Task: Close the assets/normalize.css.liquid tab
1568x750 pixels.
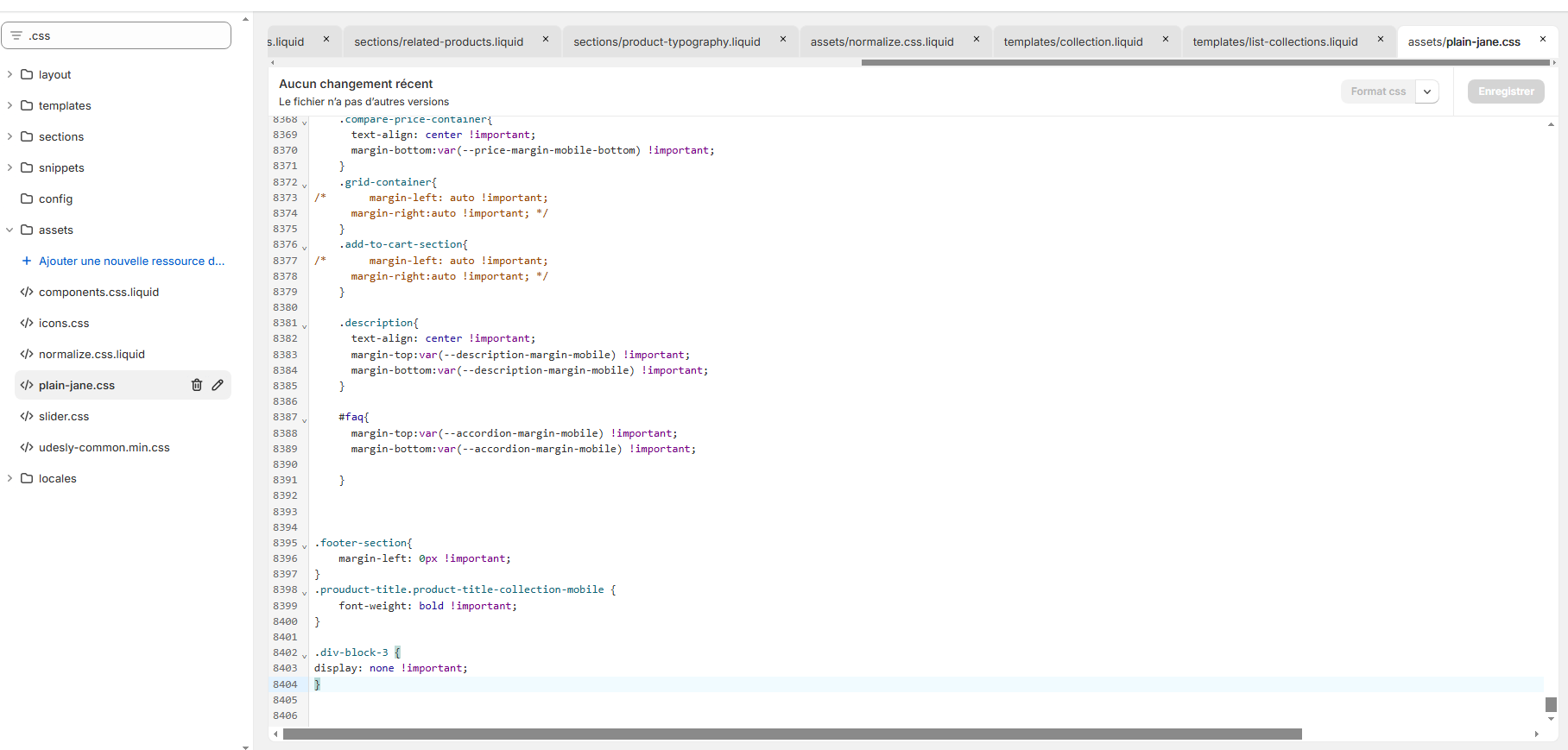Action: pos(977,39)
